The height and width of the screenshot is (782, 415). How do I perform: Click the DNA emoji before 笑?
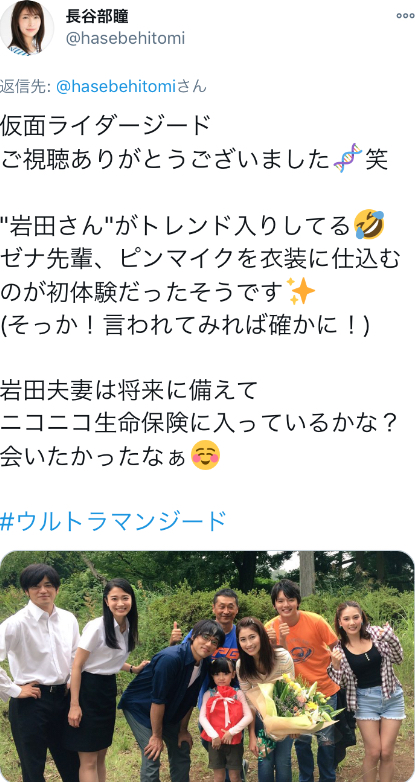point(348,158)
